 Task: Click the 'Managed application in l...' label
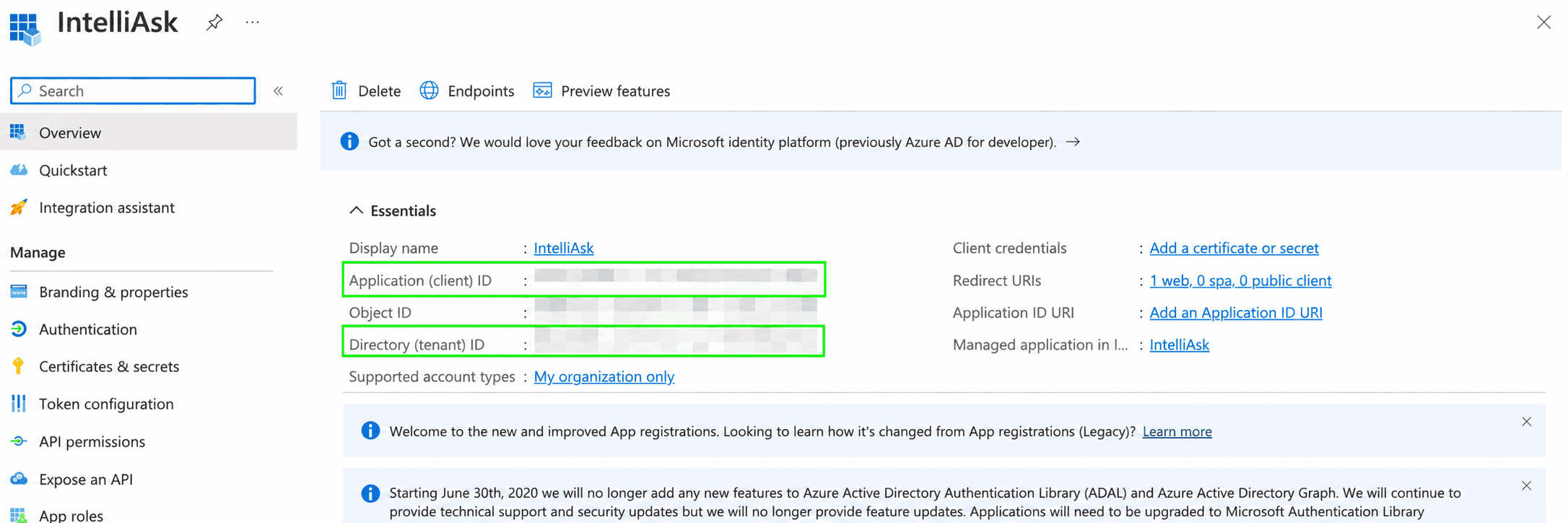click(1040, 345)
